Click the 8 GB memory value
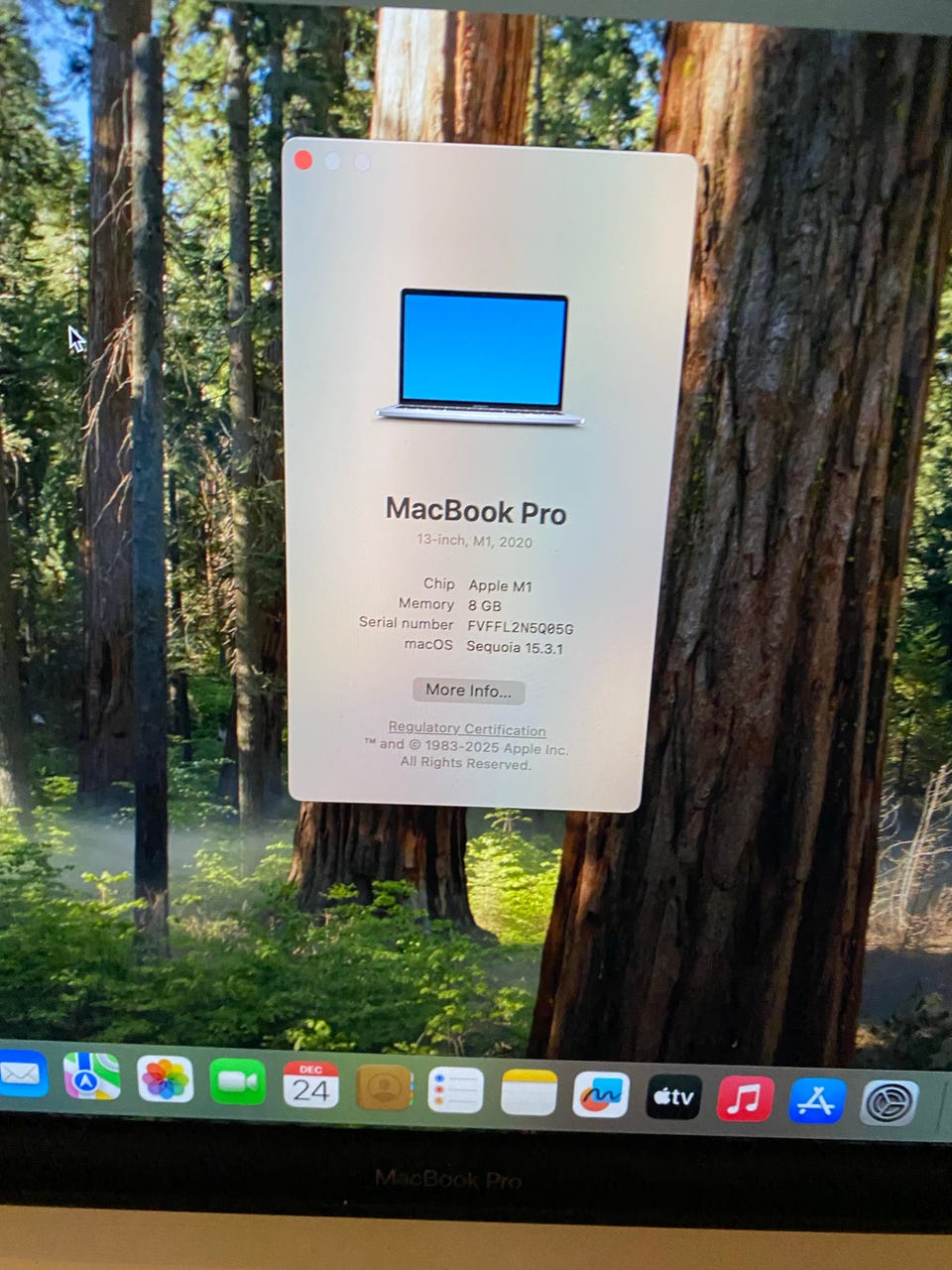Viewport: 952px width, 1270px height. point(485,605)
